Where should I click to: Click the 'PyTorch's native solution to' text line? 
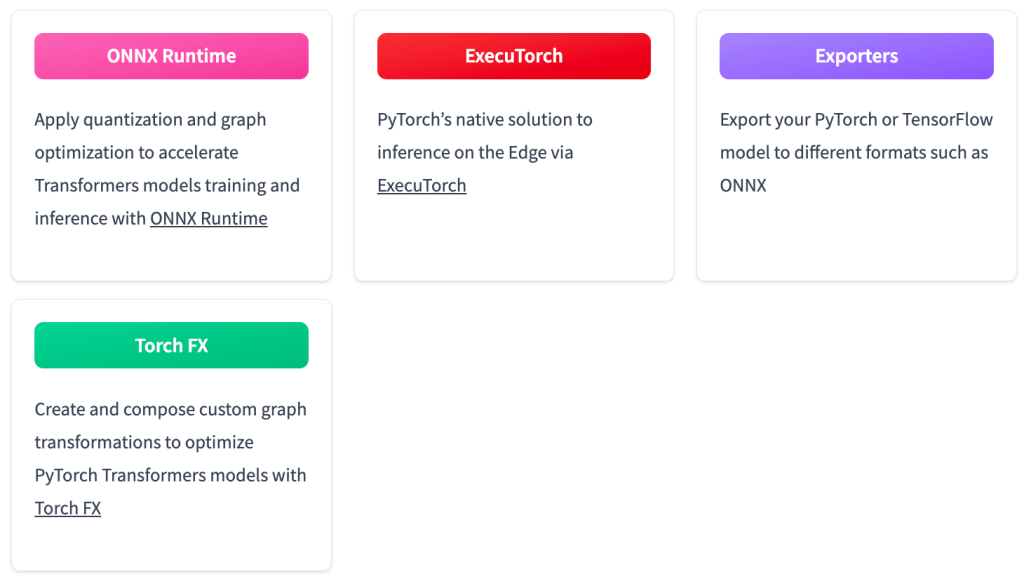[485, 120]
